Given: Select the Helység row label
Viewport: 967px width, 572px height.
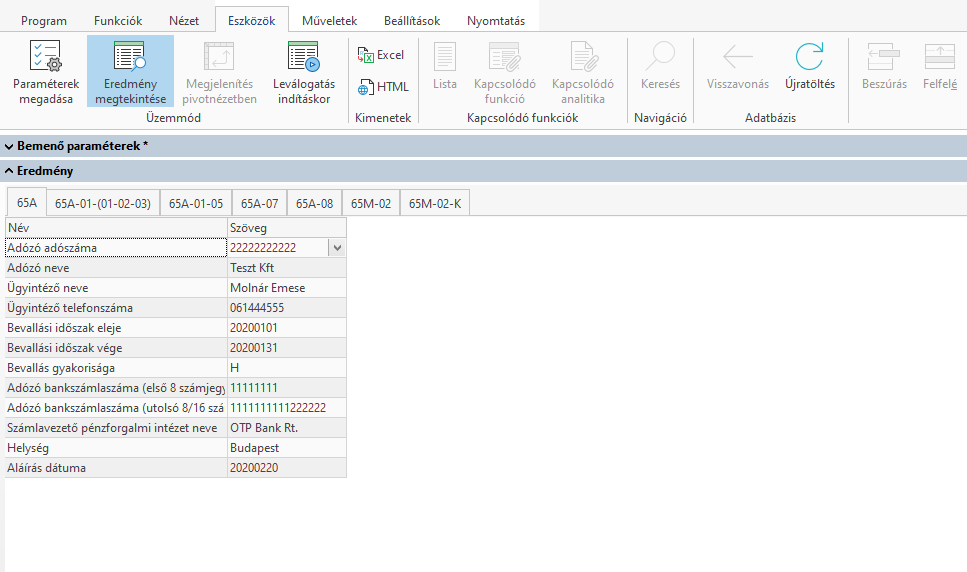Looking at the screenshot, I should (116, 448).
